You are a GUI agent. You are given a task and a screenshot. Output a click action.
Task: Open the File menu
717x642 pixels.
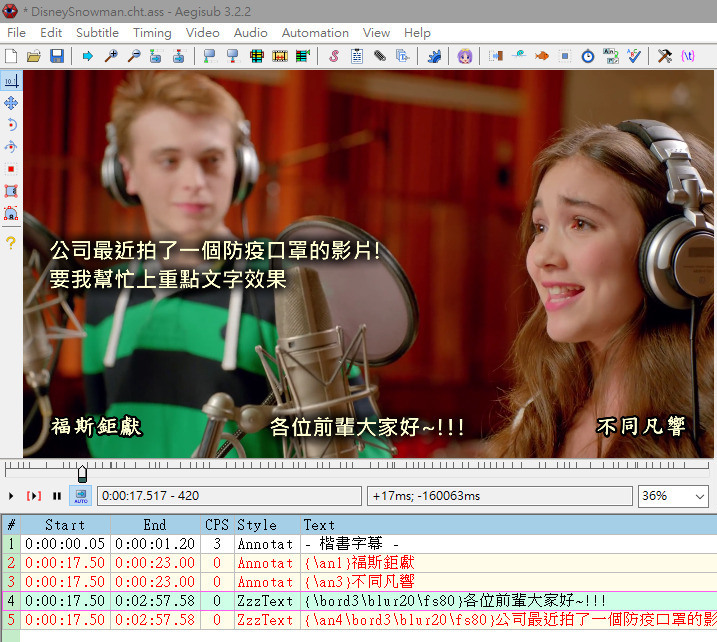tap(16, 33)
